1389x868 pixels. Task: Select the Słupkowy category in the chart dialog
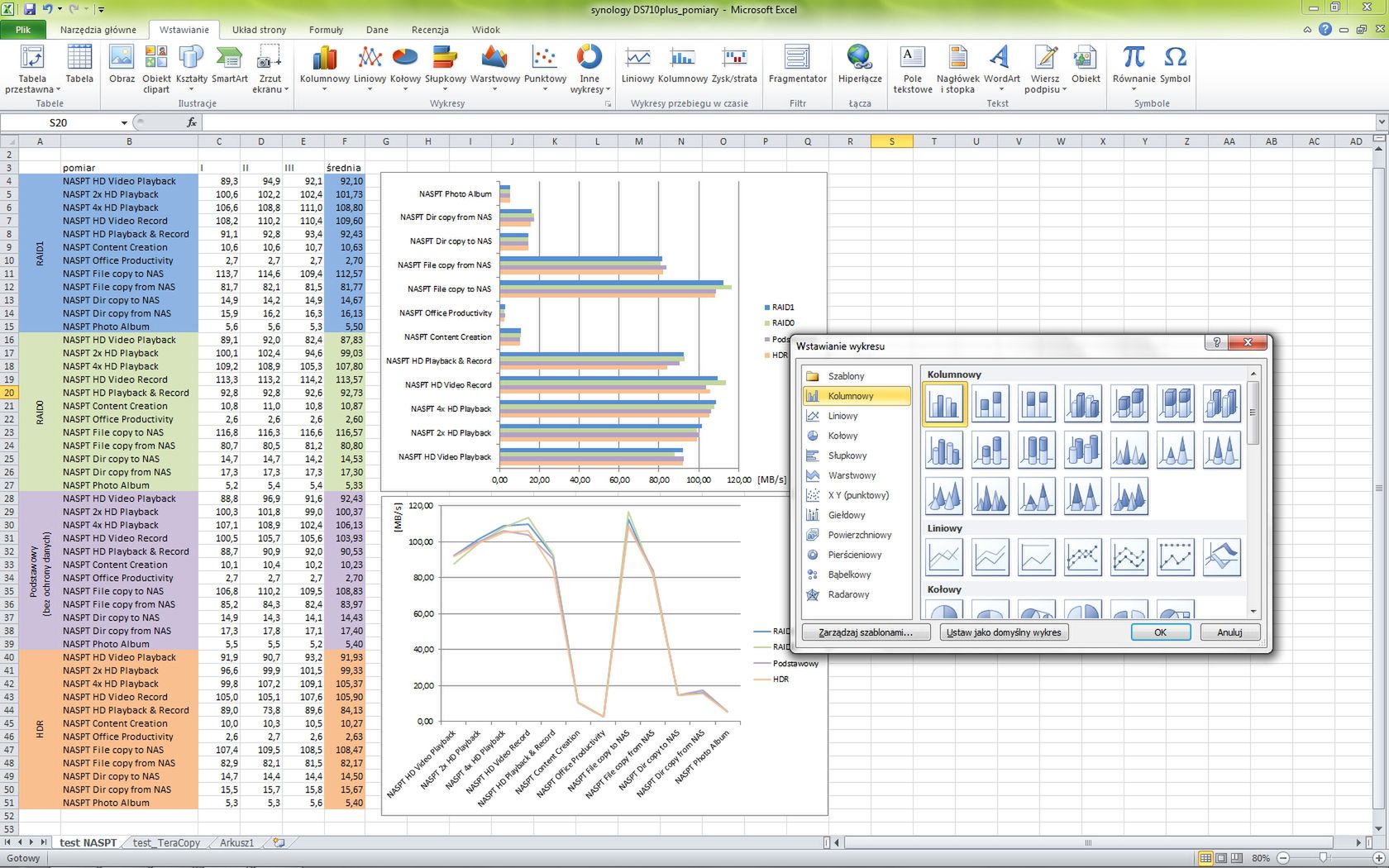coord(857,455)
